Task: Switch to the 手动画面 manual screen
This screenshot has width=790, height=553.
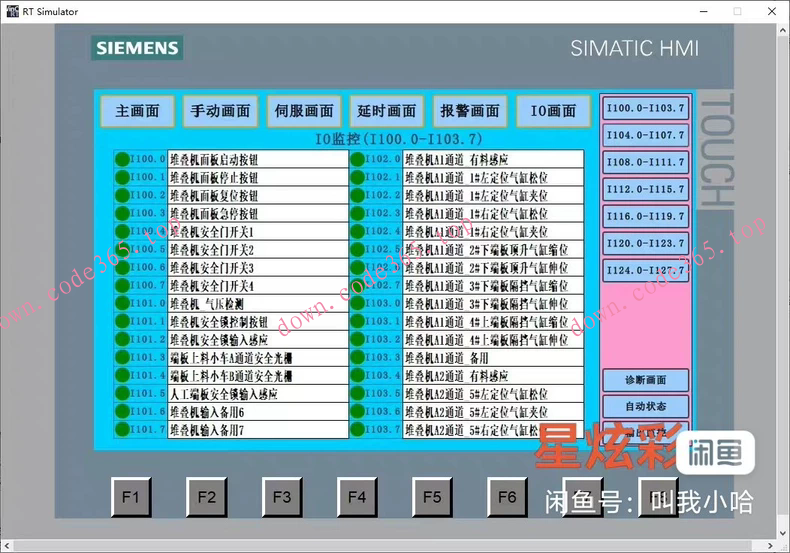Action: coord(221,111)
